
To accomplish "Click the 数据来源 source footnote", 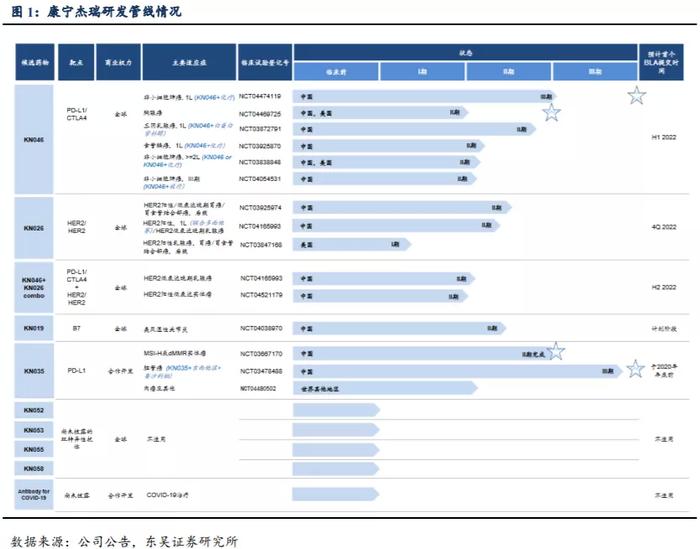I will coord(124,541).
